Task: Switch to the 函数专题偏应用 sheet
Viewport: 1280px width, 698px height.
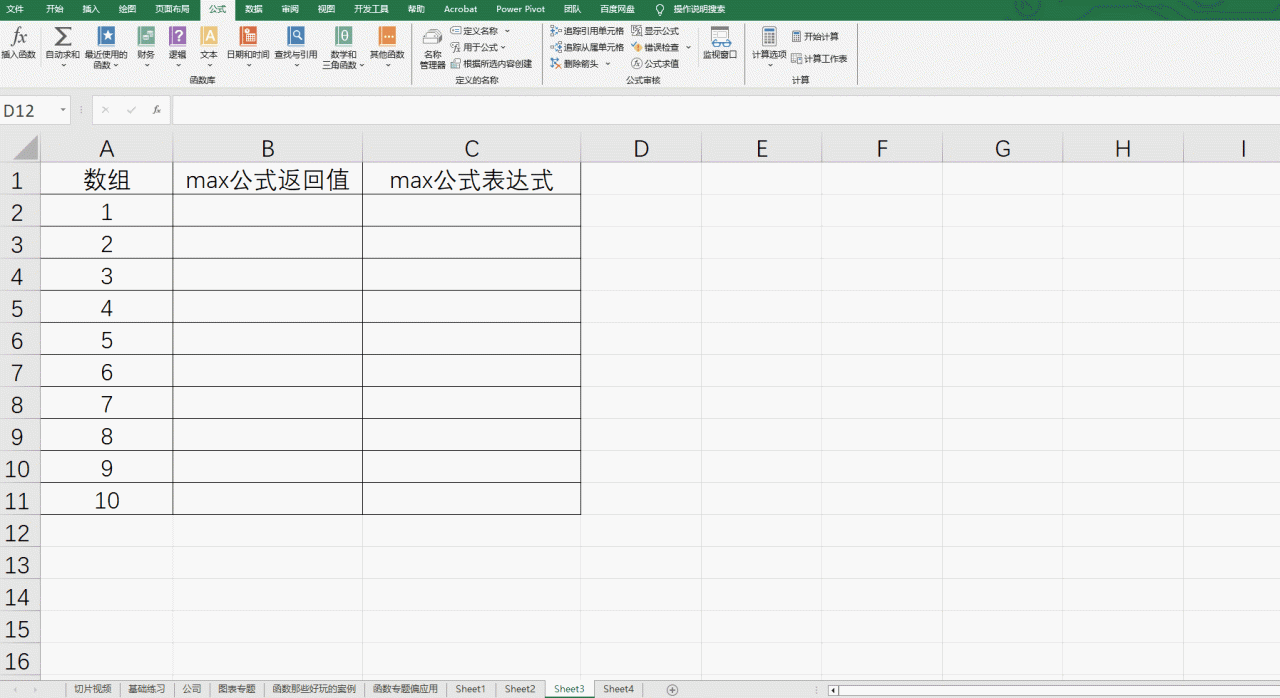Action: click(405, 689)
